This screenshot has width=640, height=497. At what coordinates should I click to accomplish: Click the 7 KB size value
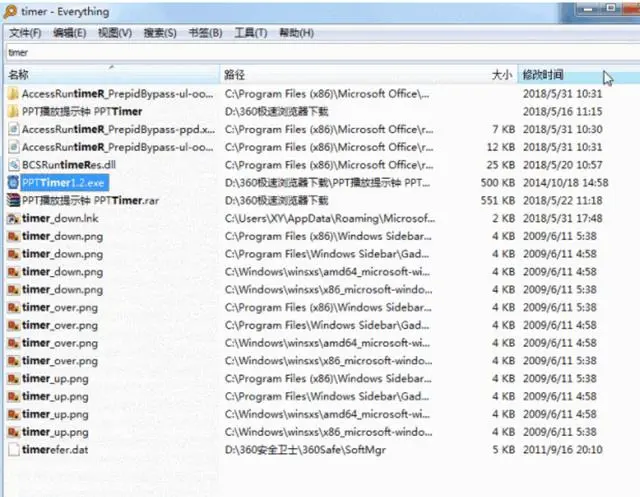pos(503,129)
